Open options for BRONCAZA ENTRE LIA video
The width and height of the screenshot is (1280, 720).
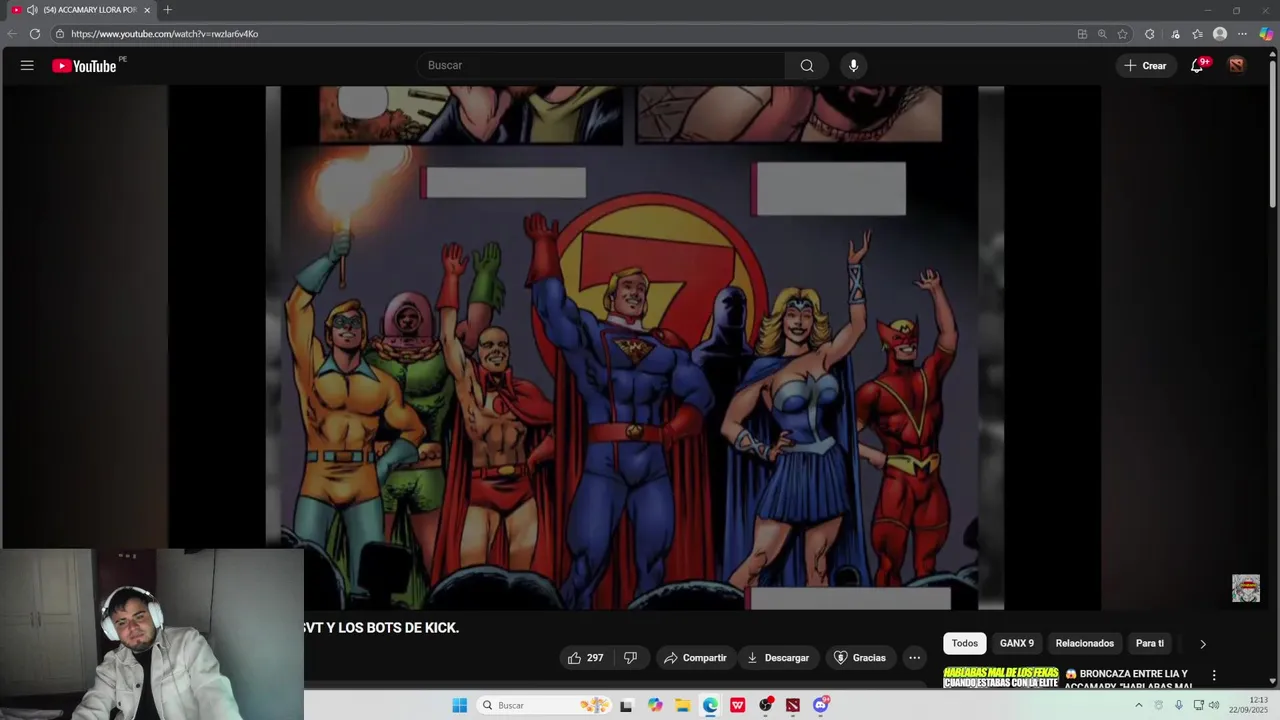tap(1214, 676)
